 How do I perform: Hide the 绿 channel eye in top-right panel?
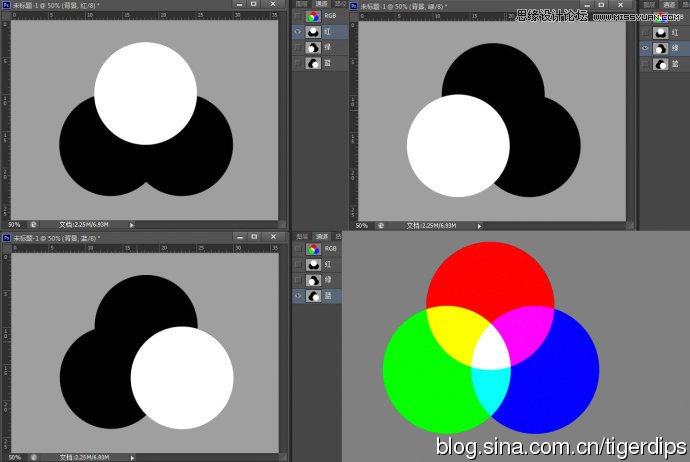tap(645, 48)
